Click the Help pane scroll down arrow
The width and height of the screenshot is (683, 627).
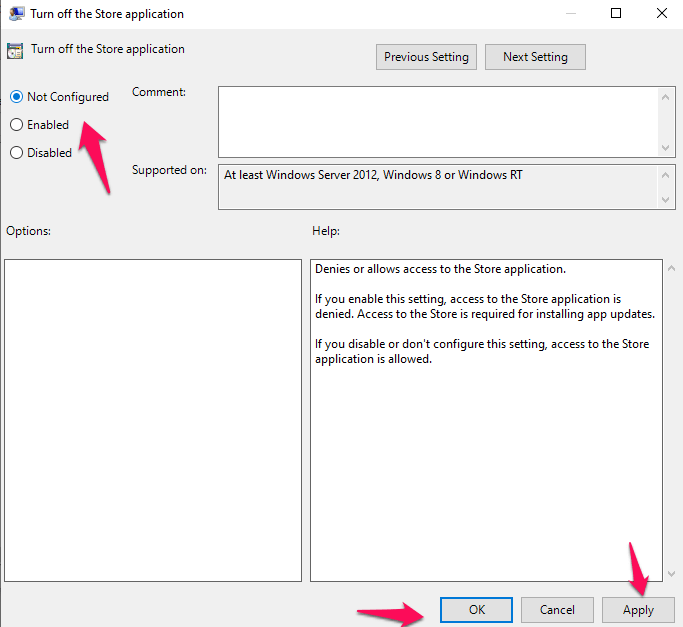671,574
